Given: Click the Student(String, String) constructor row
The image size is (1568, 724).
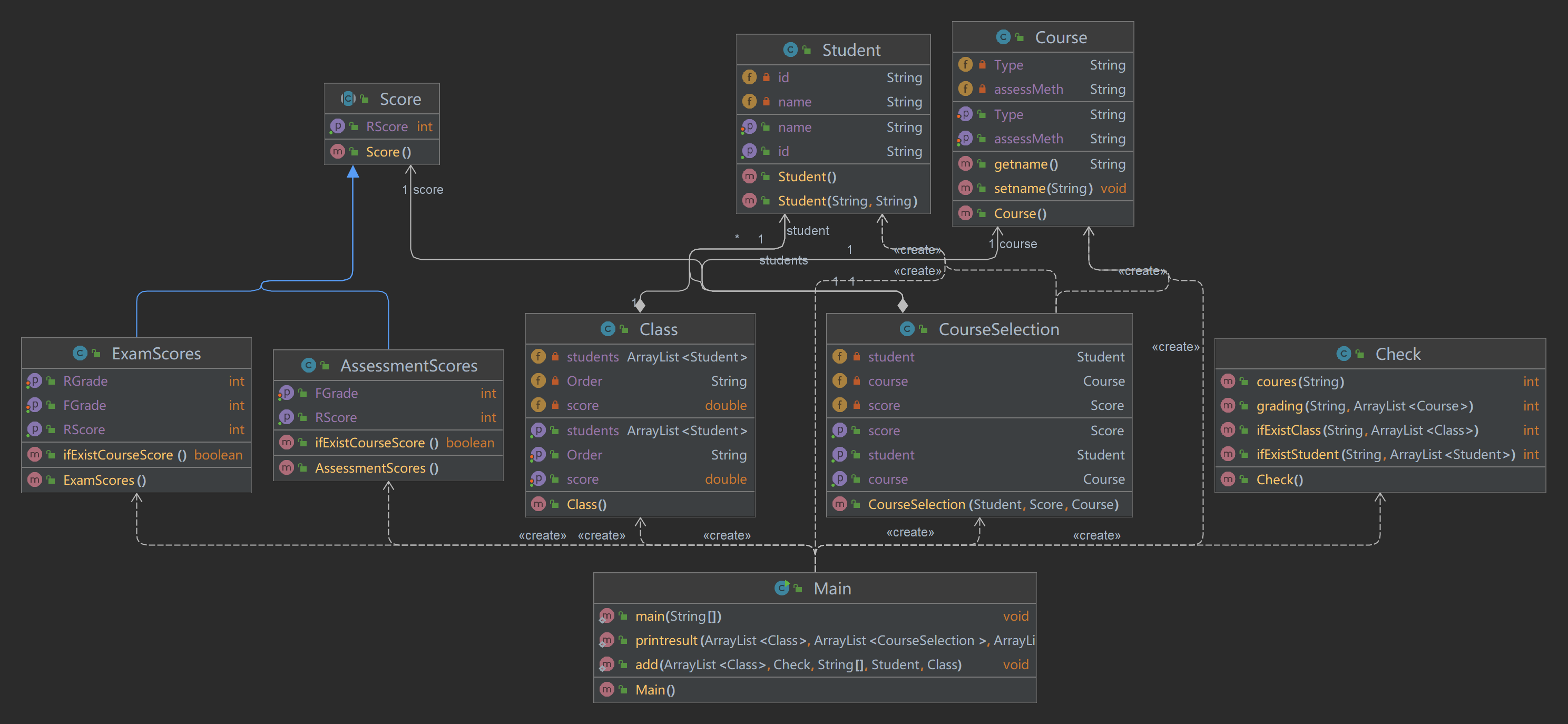Looking at the screenshot, I should point(847,201).
